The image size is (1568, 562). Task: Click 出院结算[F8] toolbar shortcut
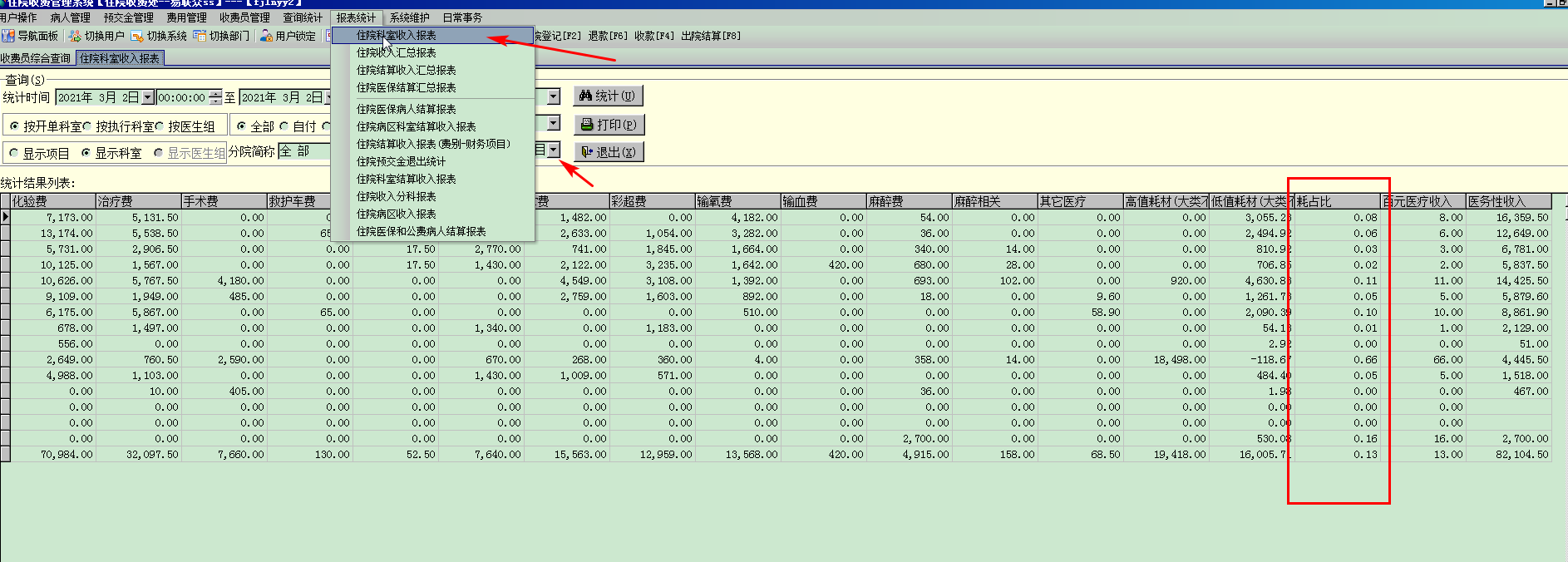coord(711,36)
